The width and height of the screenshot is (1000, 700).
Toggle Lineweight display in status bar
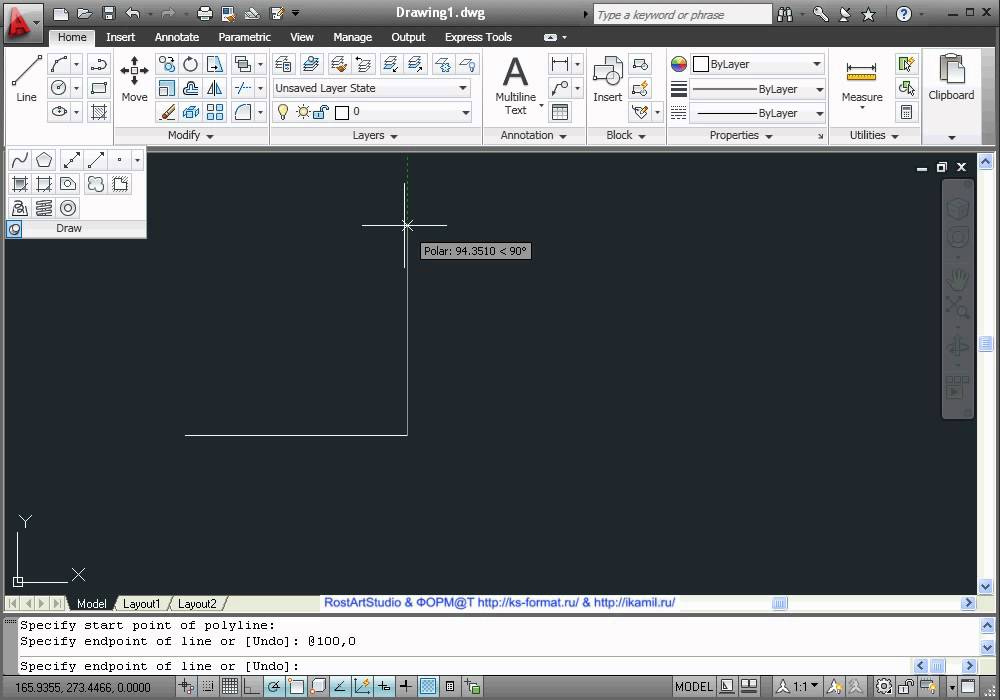pyautogui.click(x=406, y=687)
